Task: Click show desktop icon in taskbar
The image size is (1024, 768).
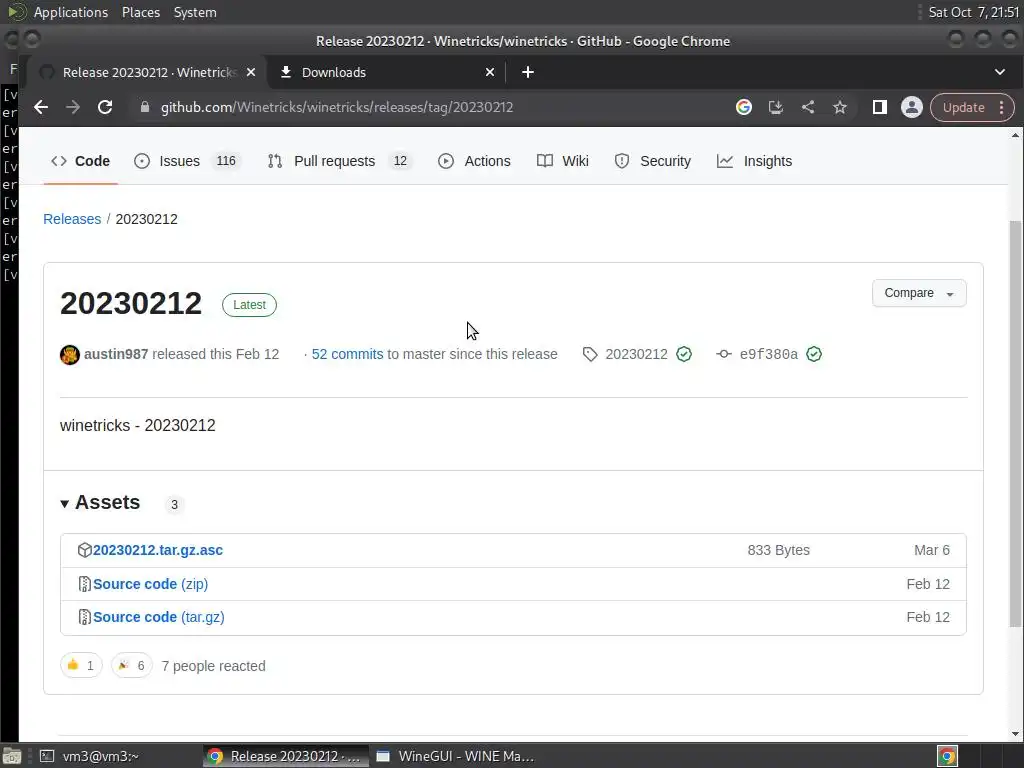Action: 12,756
